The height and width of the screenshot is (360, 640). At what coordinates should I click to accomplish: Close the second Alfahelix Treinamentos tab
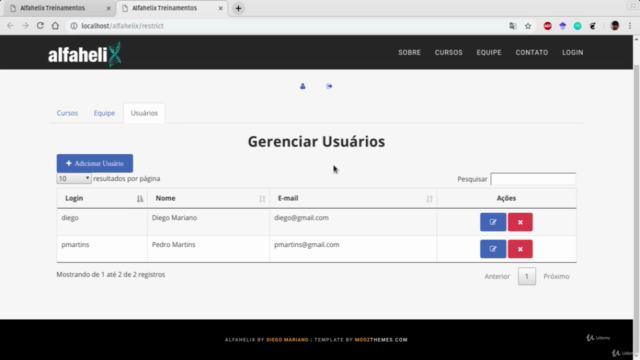point(220,8)
